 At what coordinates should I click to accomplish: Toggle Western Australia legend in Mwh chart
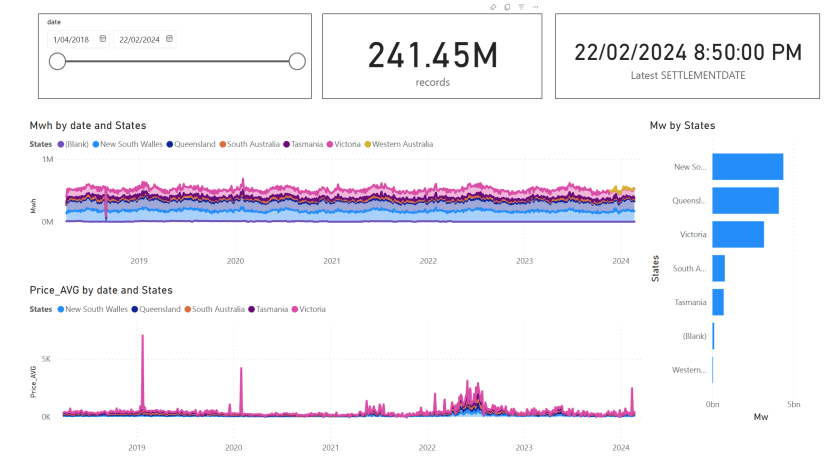[x=400, y=144]
